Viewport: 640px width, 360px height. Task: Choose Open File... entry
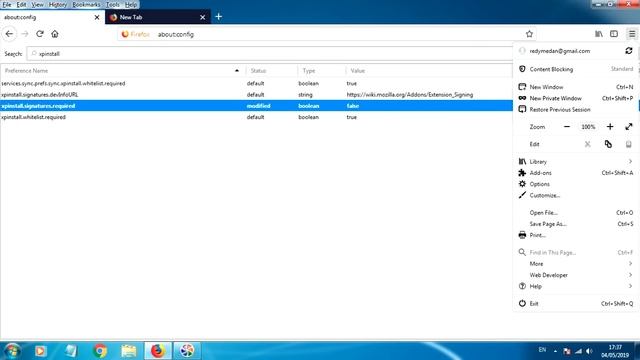(x=576, y=213)
